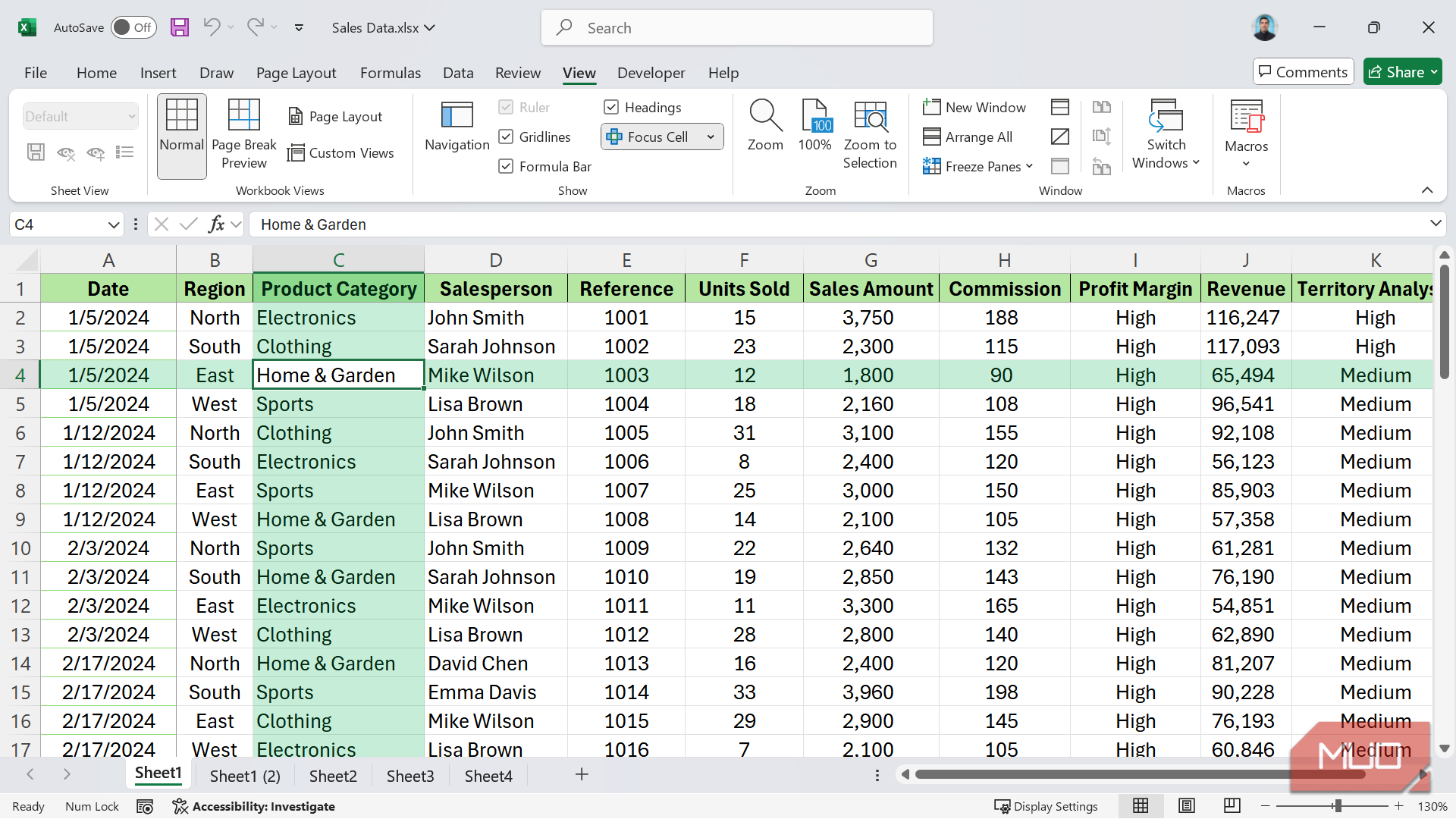The height and width of the screenshot is (819, 1456).
Task: Click the horizontal scrollbar thumb
Action: (x=1141, y=774)
